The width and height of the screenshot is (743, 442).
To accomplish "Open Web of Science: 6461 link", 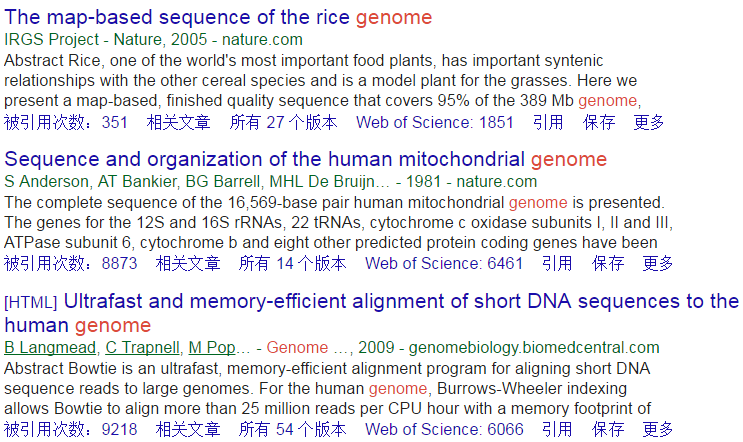I will click(444, 263).
